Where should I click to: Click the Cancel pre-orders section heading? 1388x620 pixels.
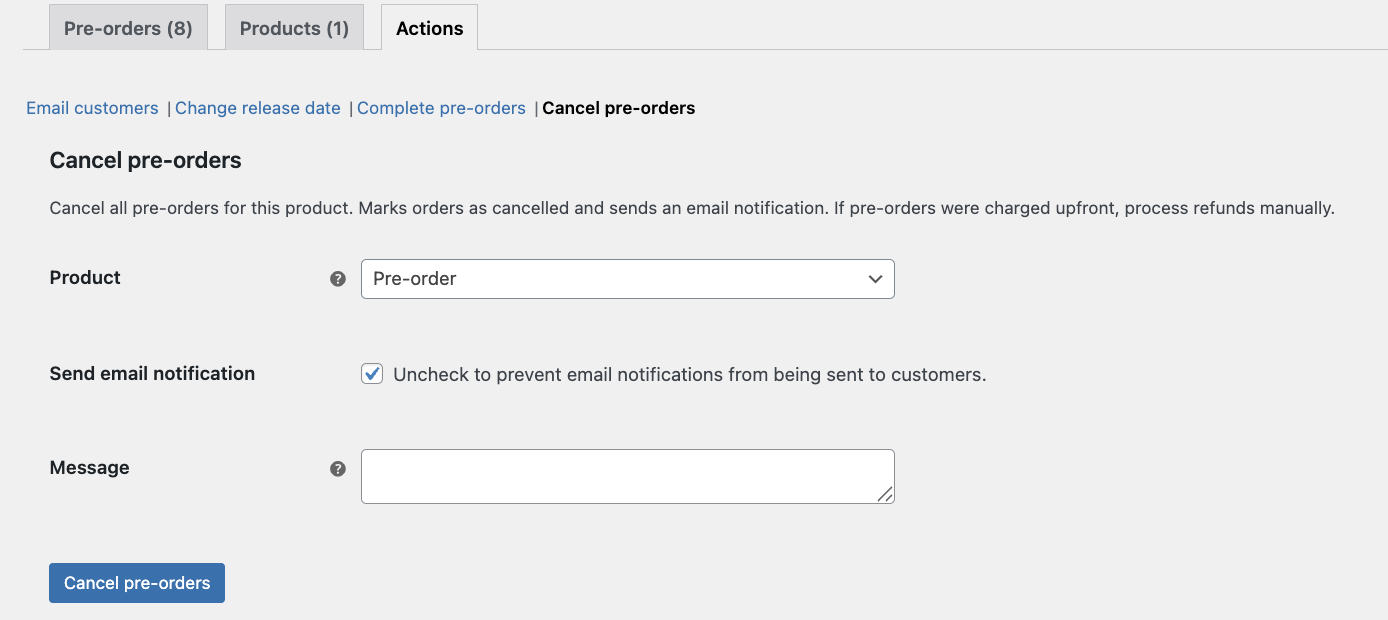[145, 160]
